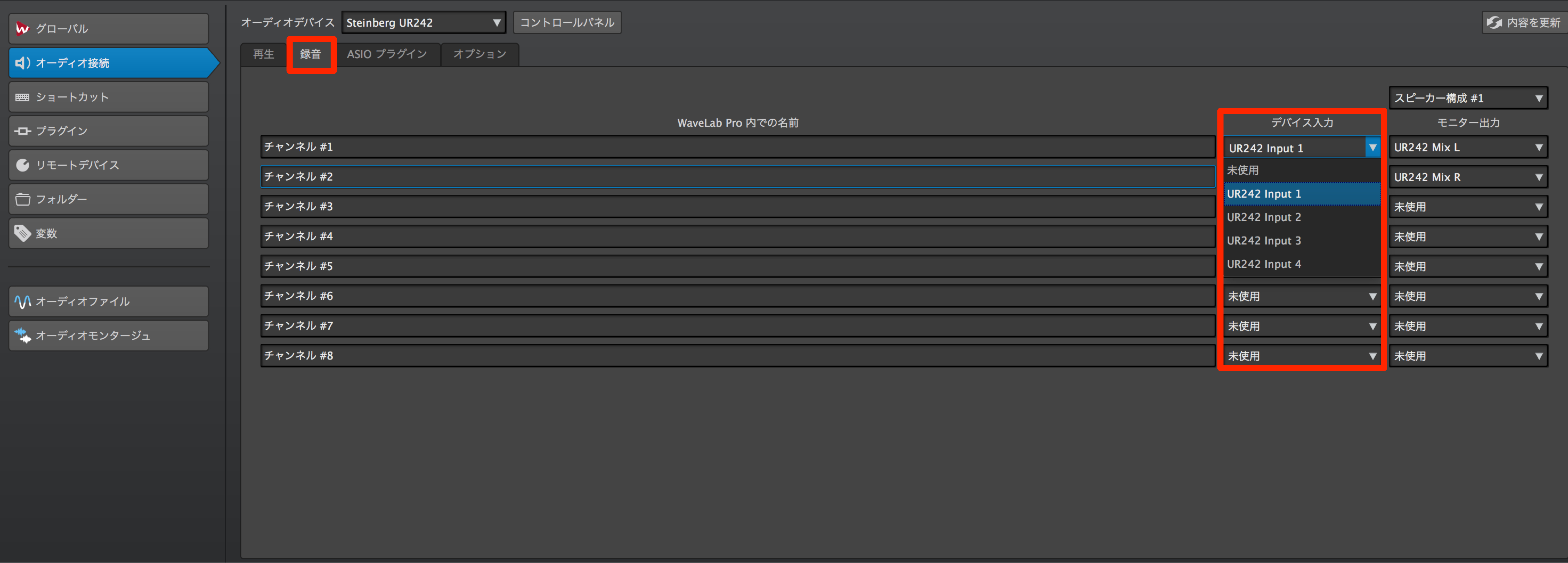Open the UR242 Mix L monitor output dropdown

[1468, 147]
